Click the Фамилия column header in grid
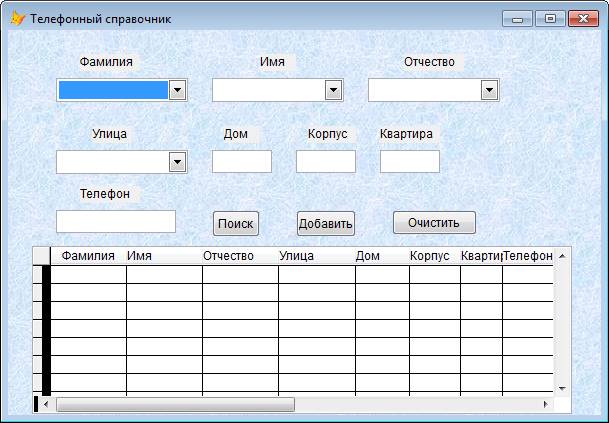Screen dimensions: 609x423 tap(88, 256)
